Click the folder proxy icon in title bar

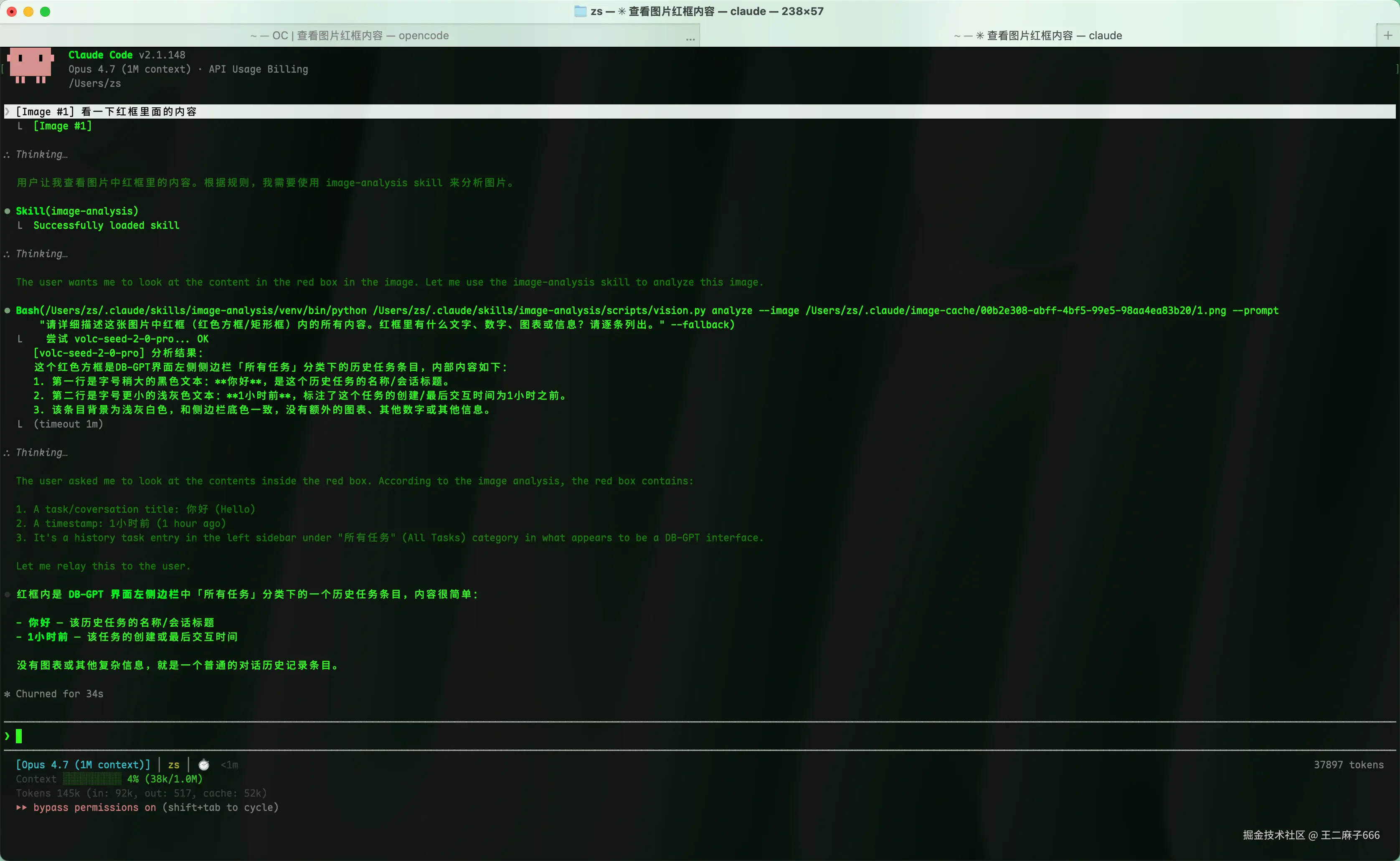[580, 11]
